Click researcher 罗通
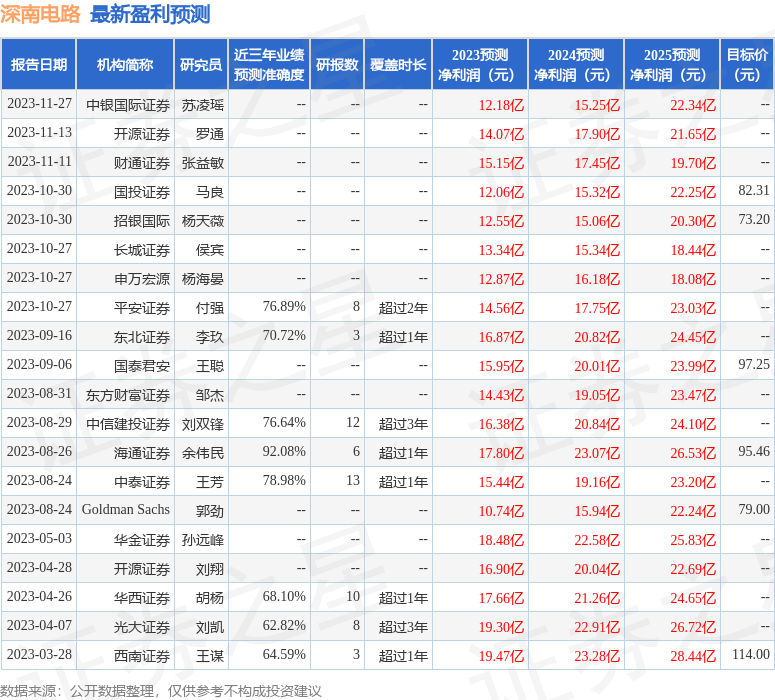This screenshot has height=700, width=775. pyautogui.click(x=210, y=134)
